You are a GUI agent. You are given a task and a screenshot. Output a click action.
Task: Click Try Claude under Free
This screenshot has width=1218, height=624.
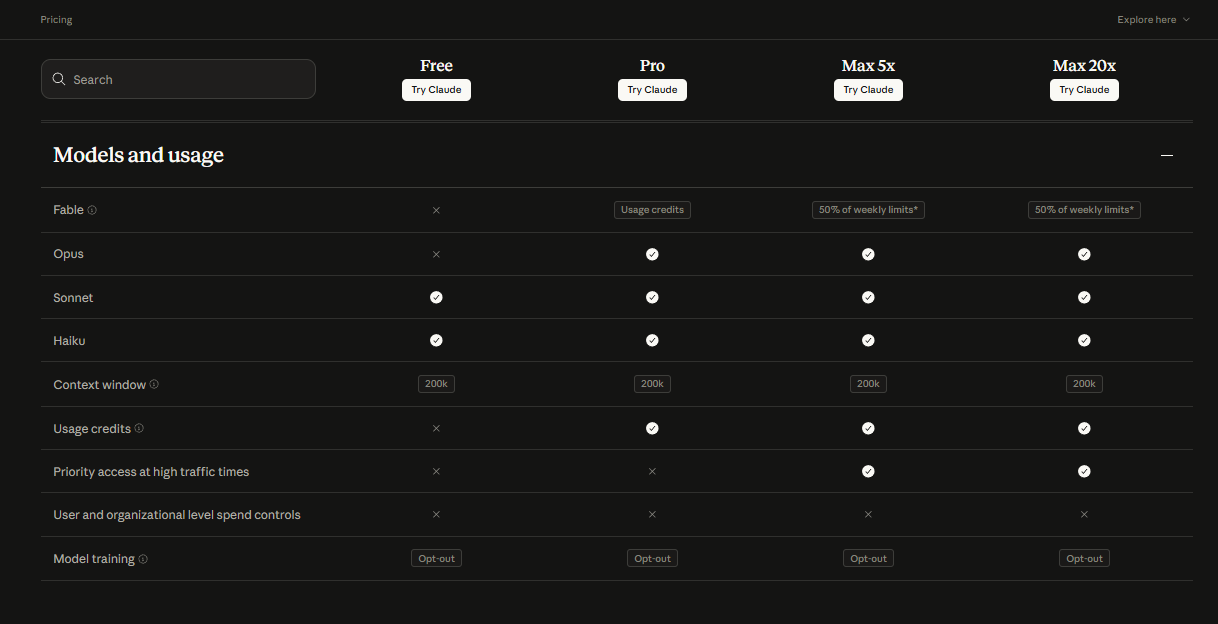tap(436, 90)
